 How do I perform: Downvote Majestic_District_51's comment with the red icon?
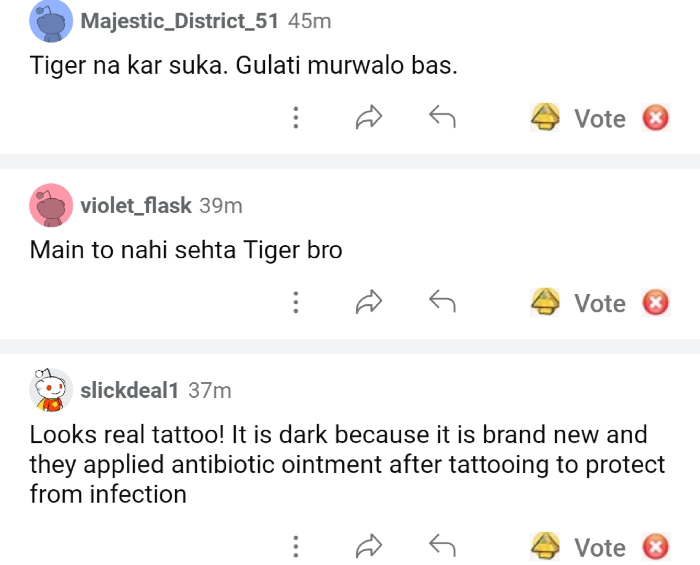click(x=655, y=119)
